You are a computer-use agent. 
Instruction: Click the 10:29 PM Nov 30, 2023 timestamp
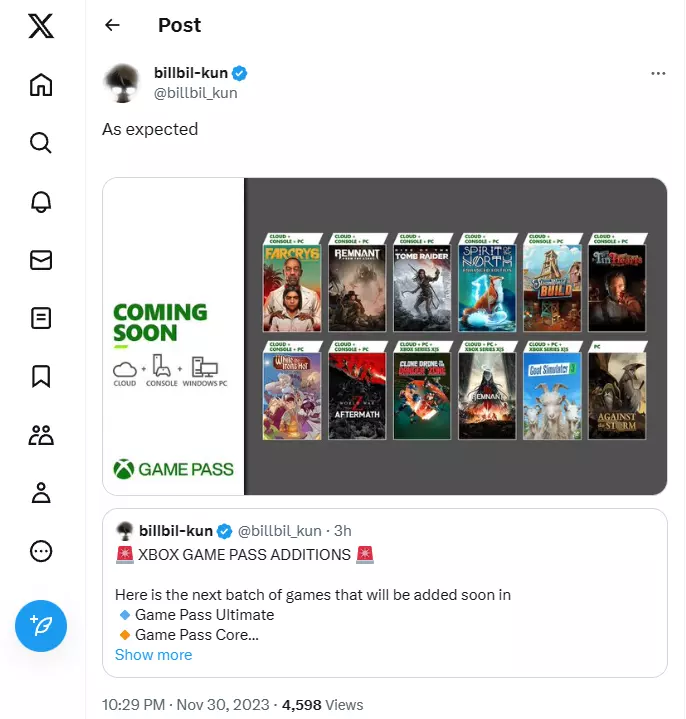pyautogui.click(x=186, y=704)
